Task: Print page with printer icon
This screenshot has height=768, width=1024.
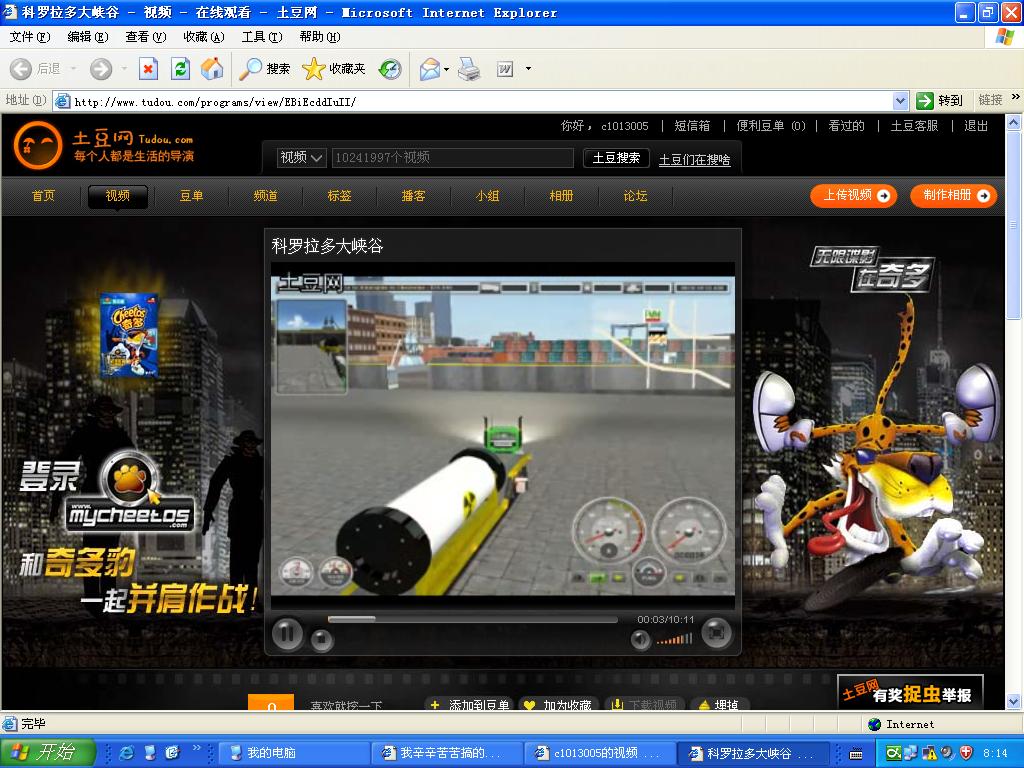Action: 469,69
